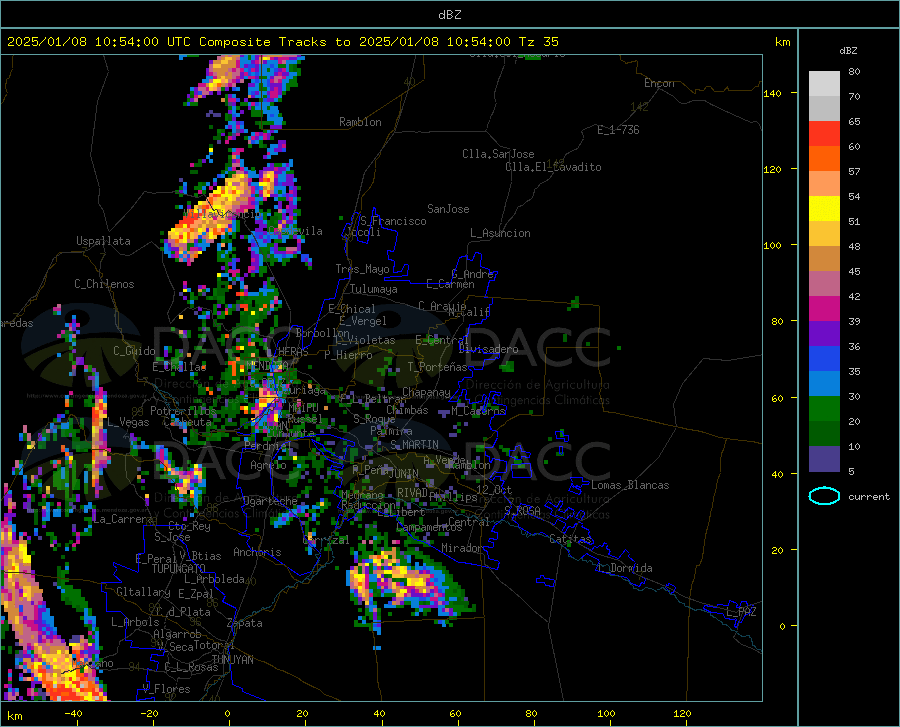Click the 'JUNIN' city label

404,474
